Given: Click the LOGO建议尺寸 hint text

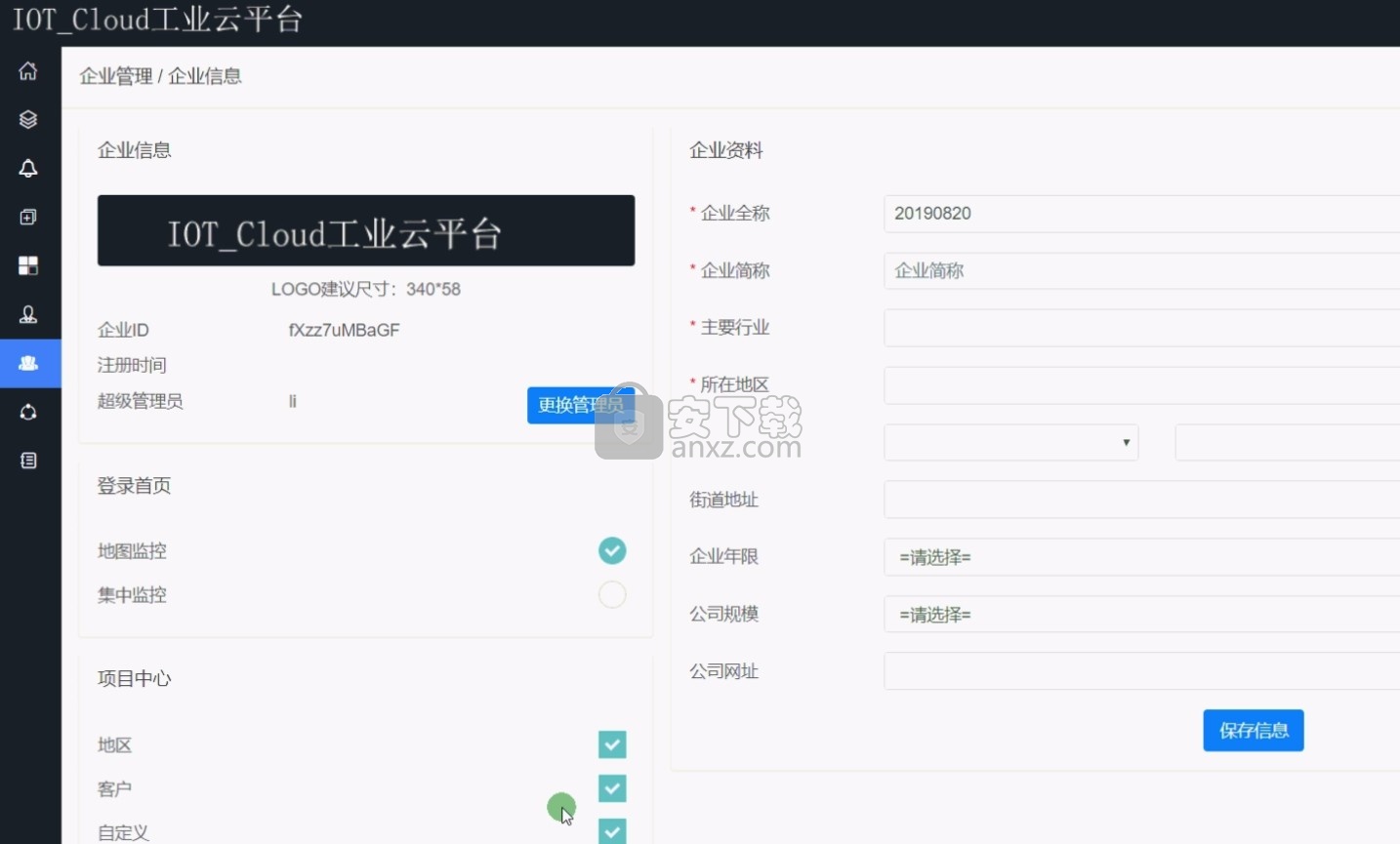Looking at the screenshot, I should 366,289.
